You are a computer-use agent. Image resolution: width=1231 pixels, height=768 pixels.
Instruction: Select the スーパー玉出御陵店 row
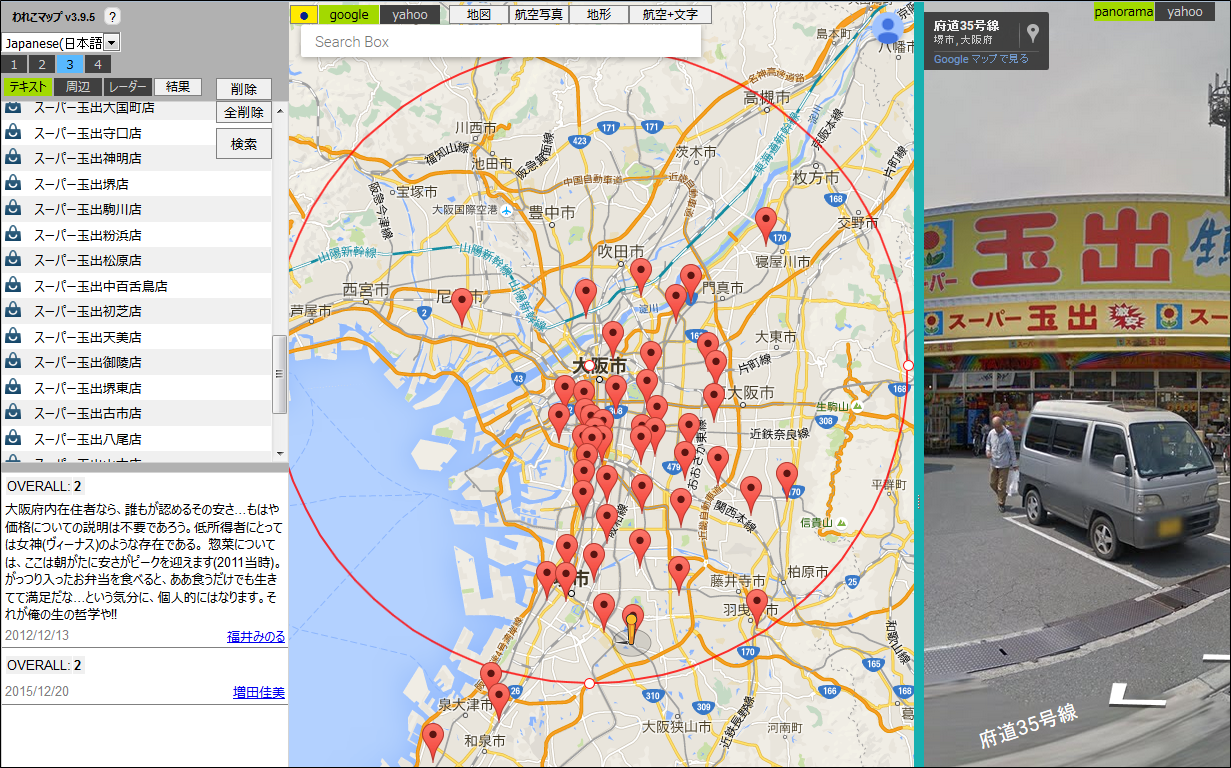pos(137,362)
